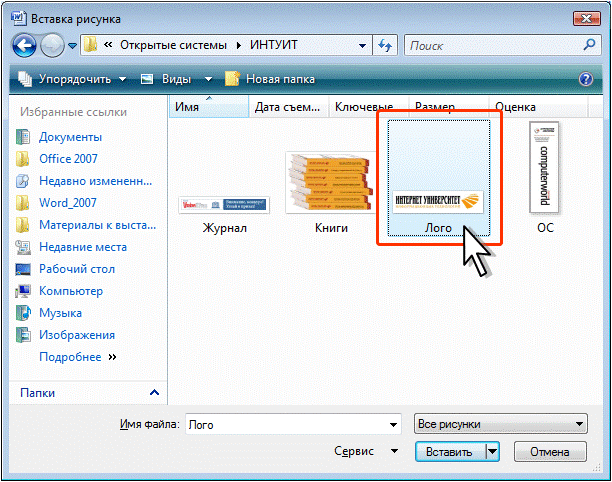The image size is (612, 482).
Task: Click the Word icon in title bar
Action: pos(18,18)
